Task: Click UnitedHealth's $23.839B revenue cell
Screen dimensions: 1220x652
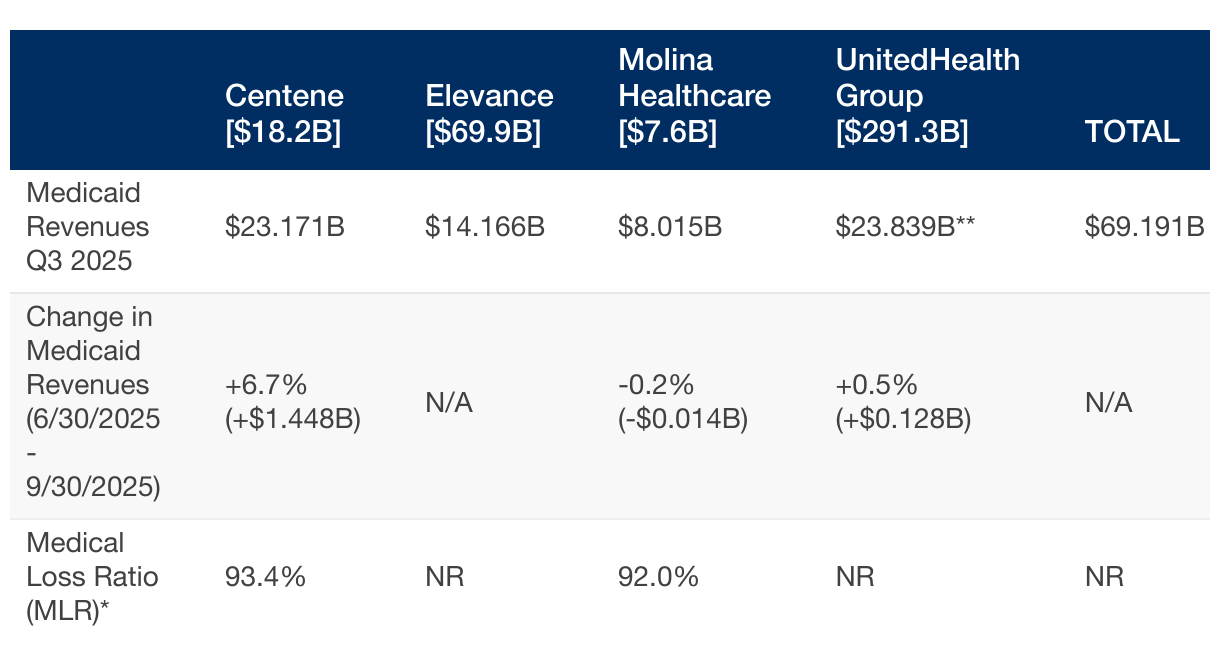Action: tap(905, 227)
